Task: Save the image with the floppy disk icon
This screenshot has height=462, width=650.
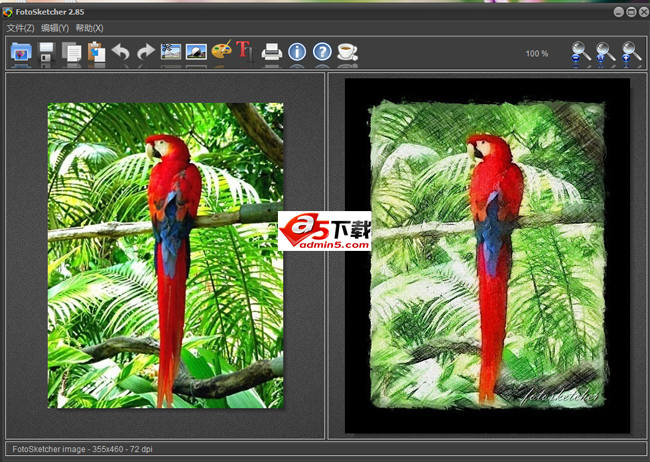Action: point(47,52)
